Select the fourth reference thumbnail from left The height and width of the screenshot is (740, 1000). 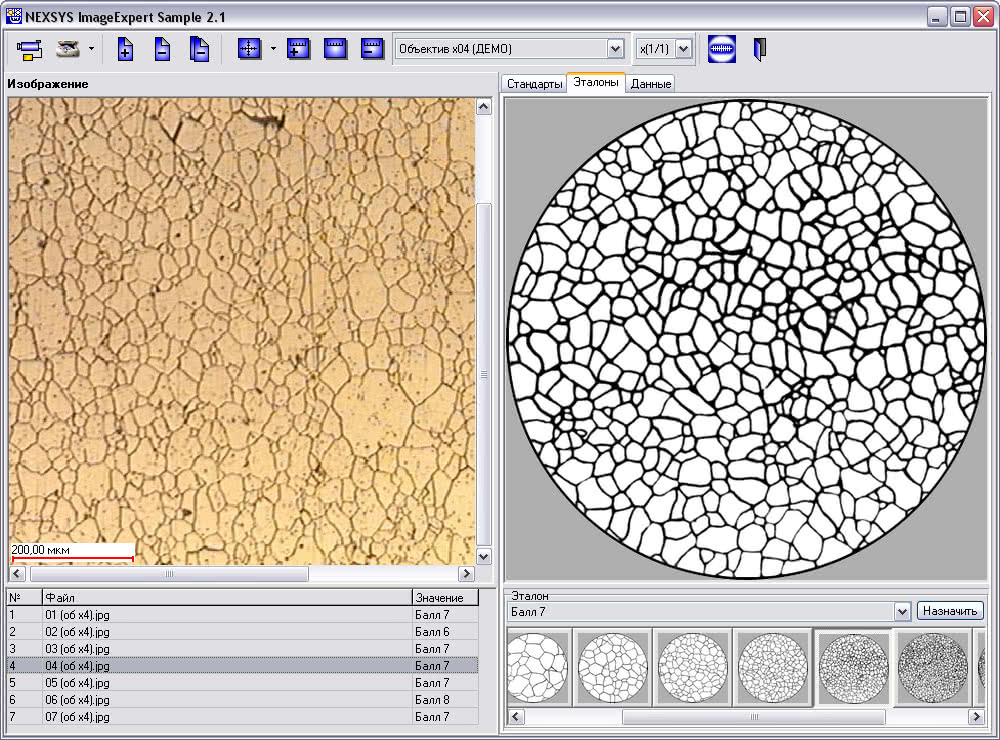[x=773, y=667]
